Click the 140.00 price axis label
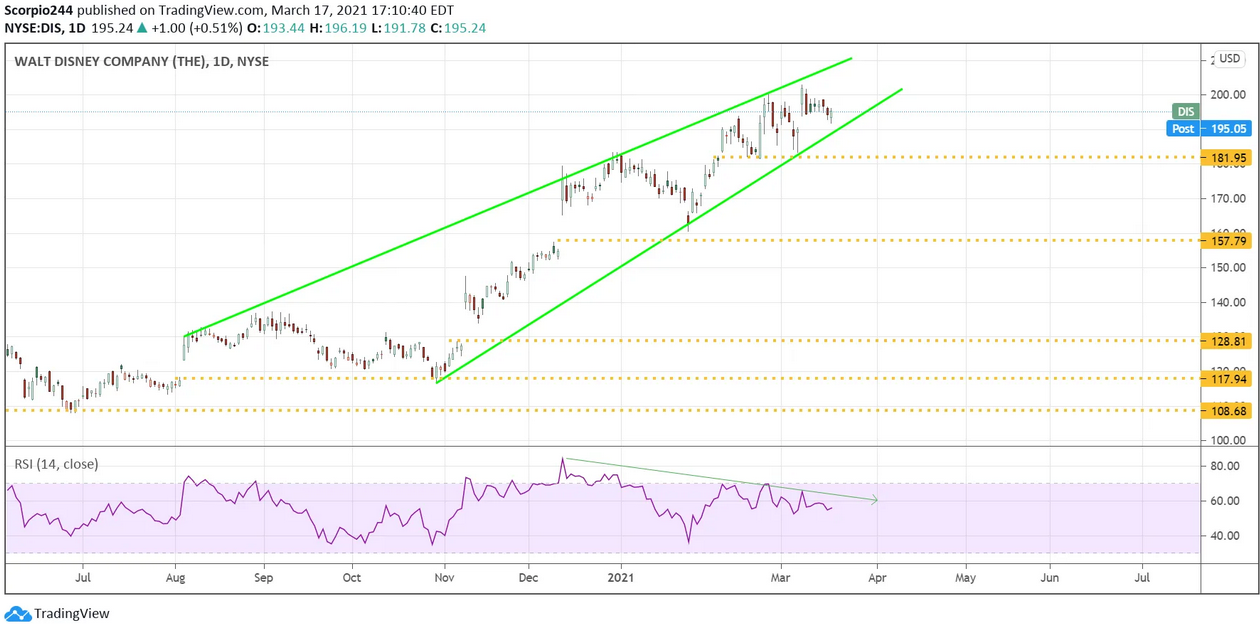 1226,302
